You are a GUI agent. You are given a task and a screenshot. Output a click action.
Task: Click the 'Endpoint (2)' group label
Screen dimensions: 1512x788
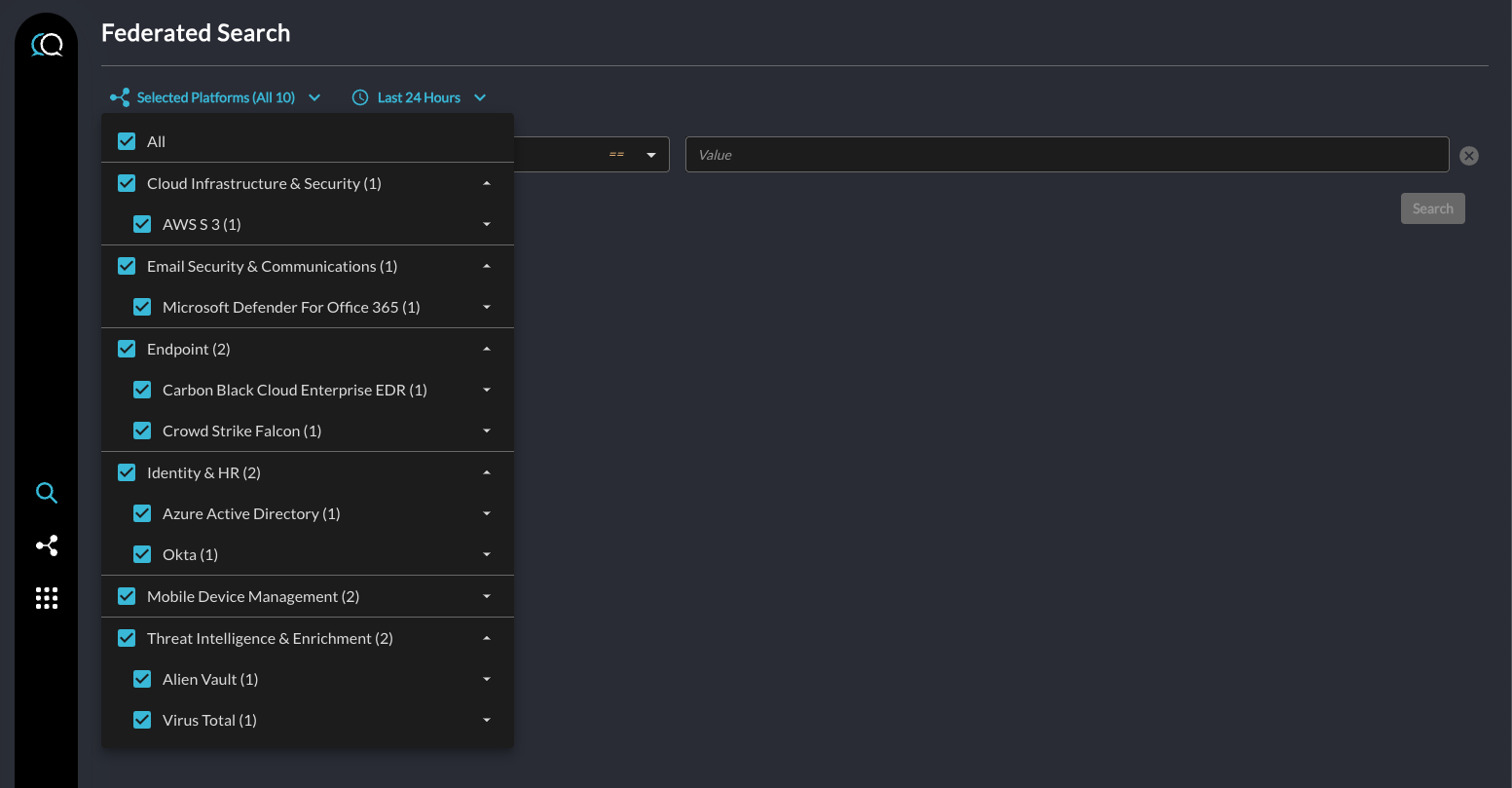(189, 349)
